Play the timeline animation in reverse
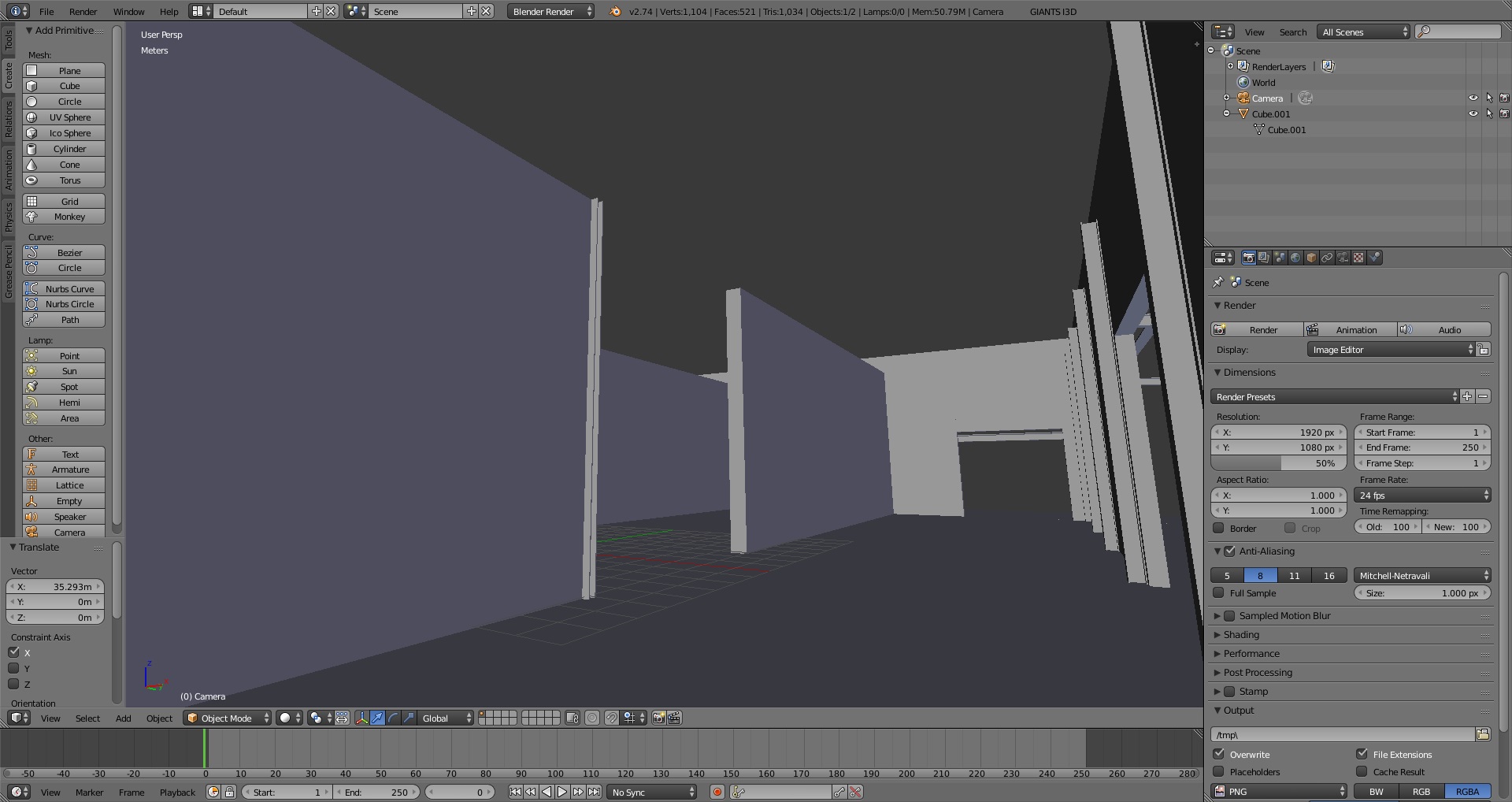Viewport: 1512px width, 802px height. (547, 792)
